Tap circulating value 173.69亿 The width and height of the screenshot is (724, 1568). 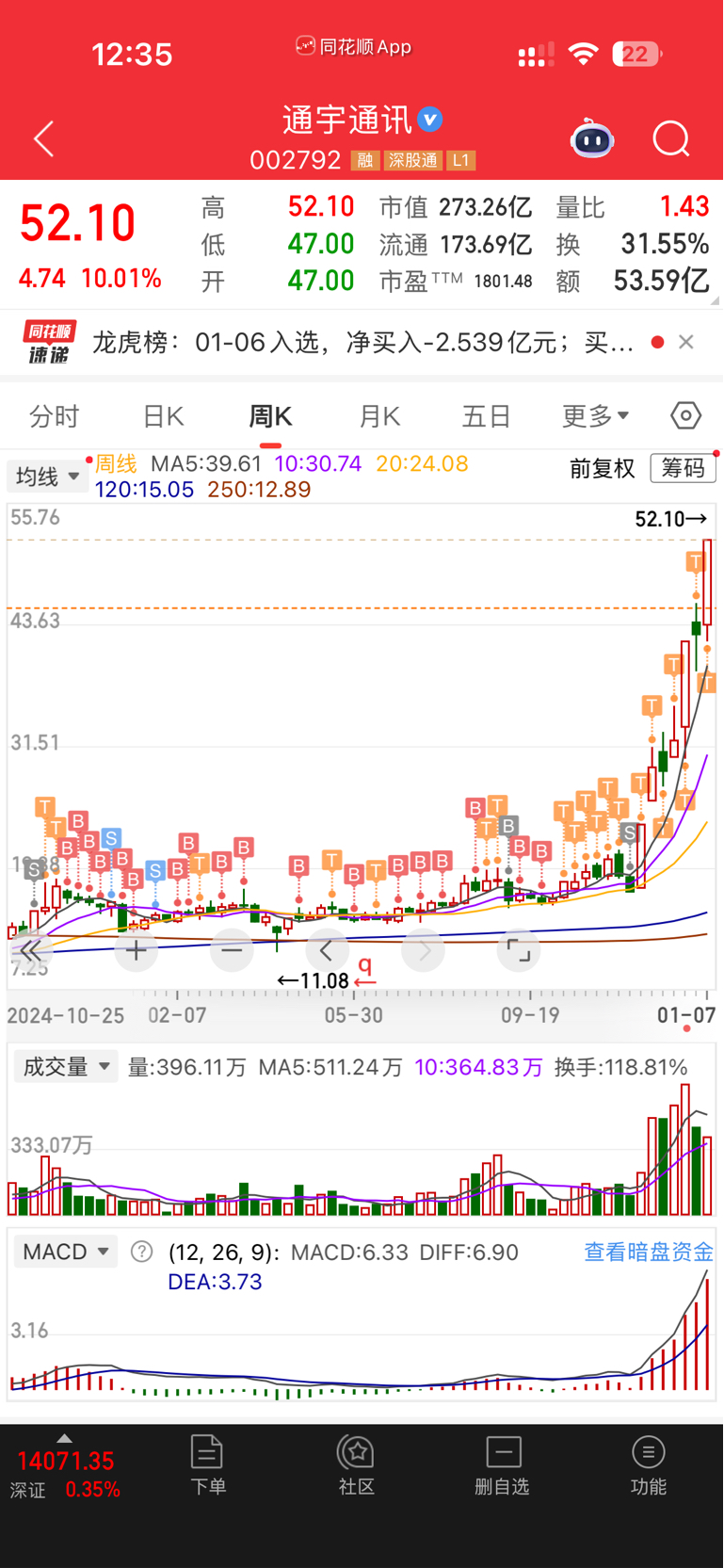486,245
